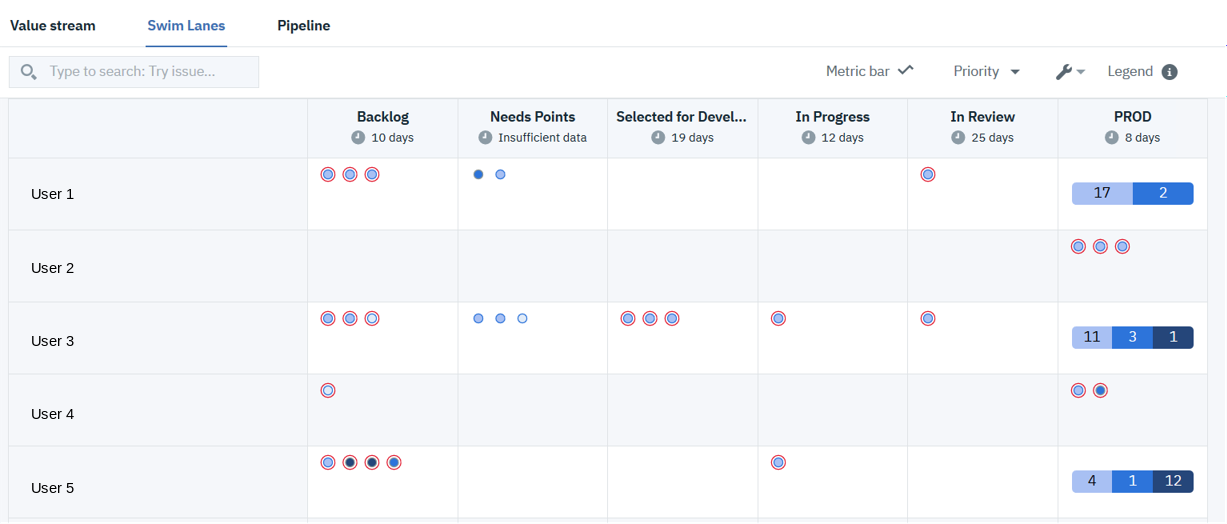Expand the wrench menu dropdown arrow
The image size is (1227, 524).
click(x=1081, y=73)
